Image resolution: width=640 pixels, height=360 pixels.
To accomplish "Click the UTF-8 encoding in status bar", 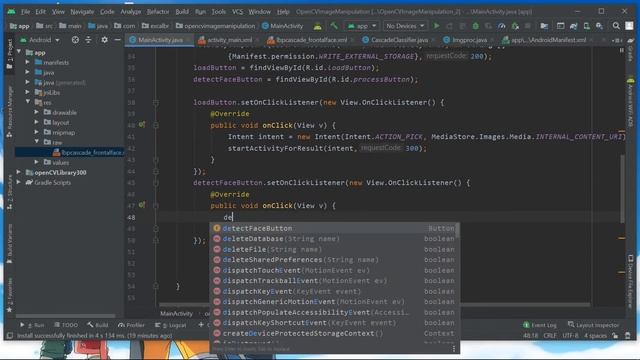I will click(570, 336).
